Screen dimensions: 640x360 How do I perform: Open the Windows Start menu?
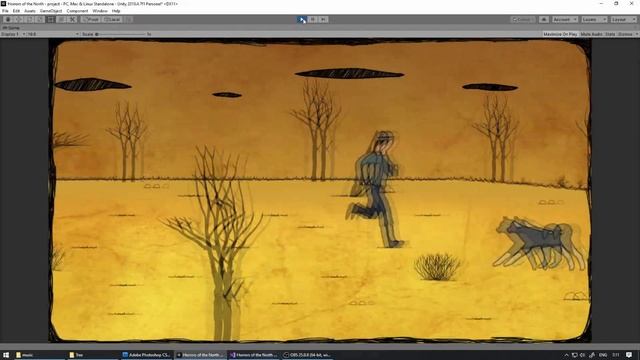pyautogui.click(x=6, y=355)
